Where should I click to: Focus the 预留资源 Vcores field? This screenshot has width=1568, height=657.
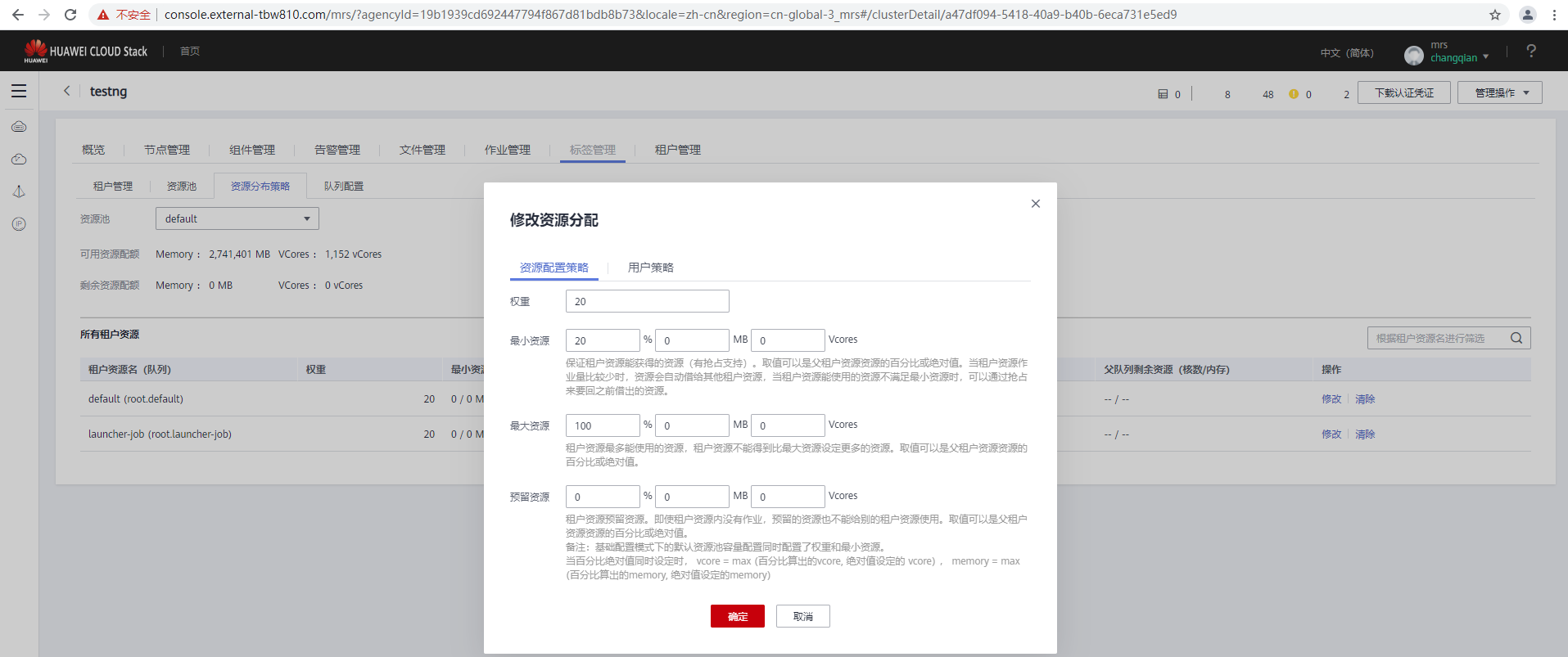tap(788, 497)
